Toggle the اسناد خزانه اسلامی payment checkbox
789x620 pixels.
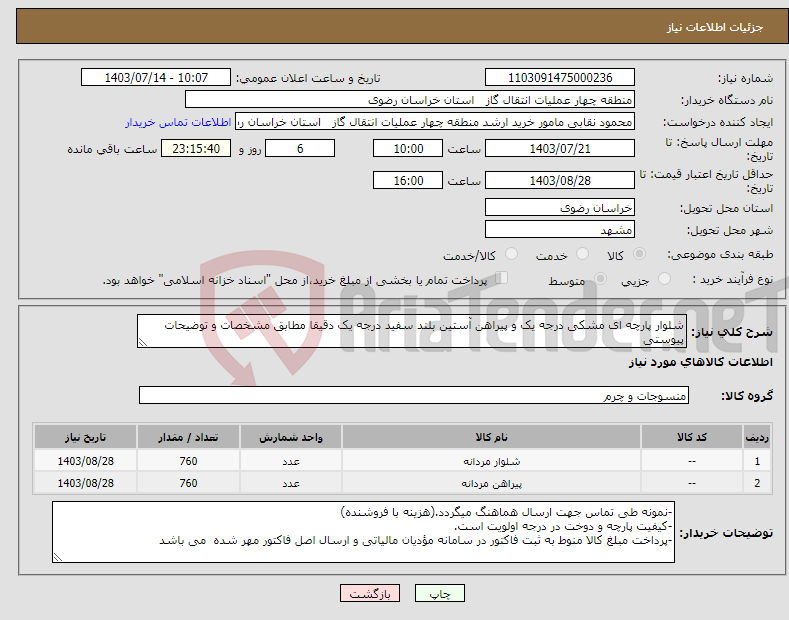pos(502,278)
